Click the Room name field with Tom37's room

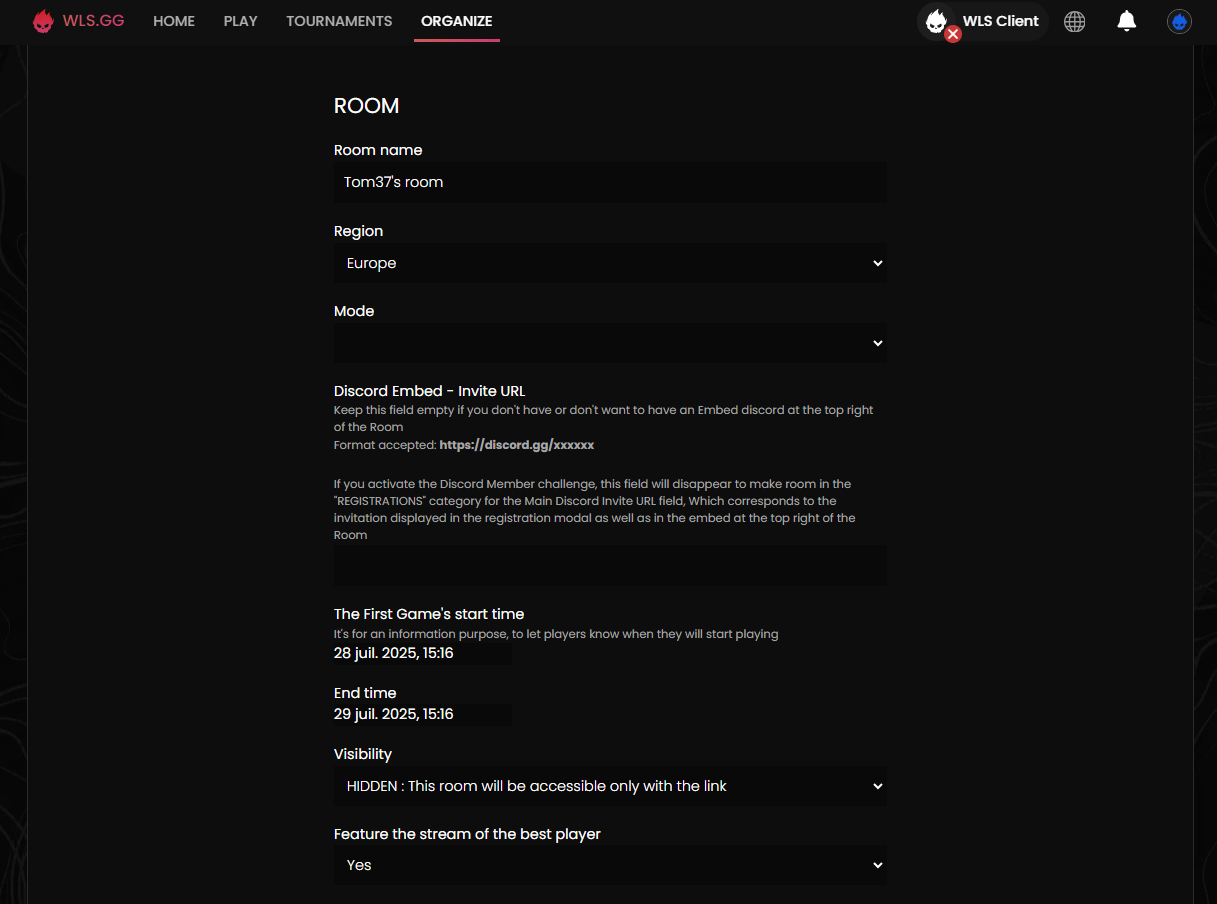point(610,182)
